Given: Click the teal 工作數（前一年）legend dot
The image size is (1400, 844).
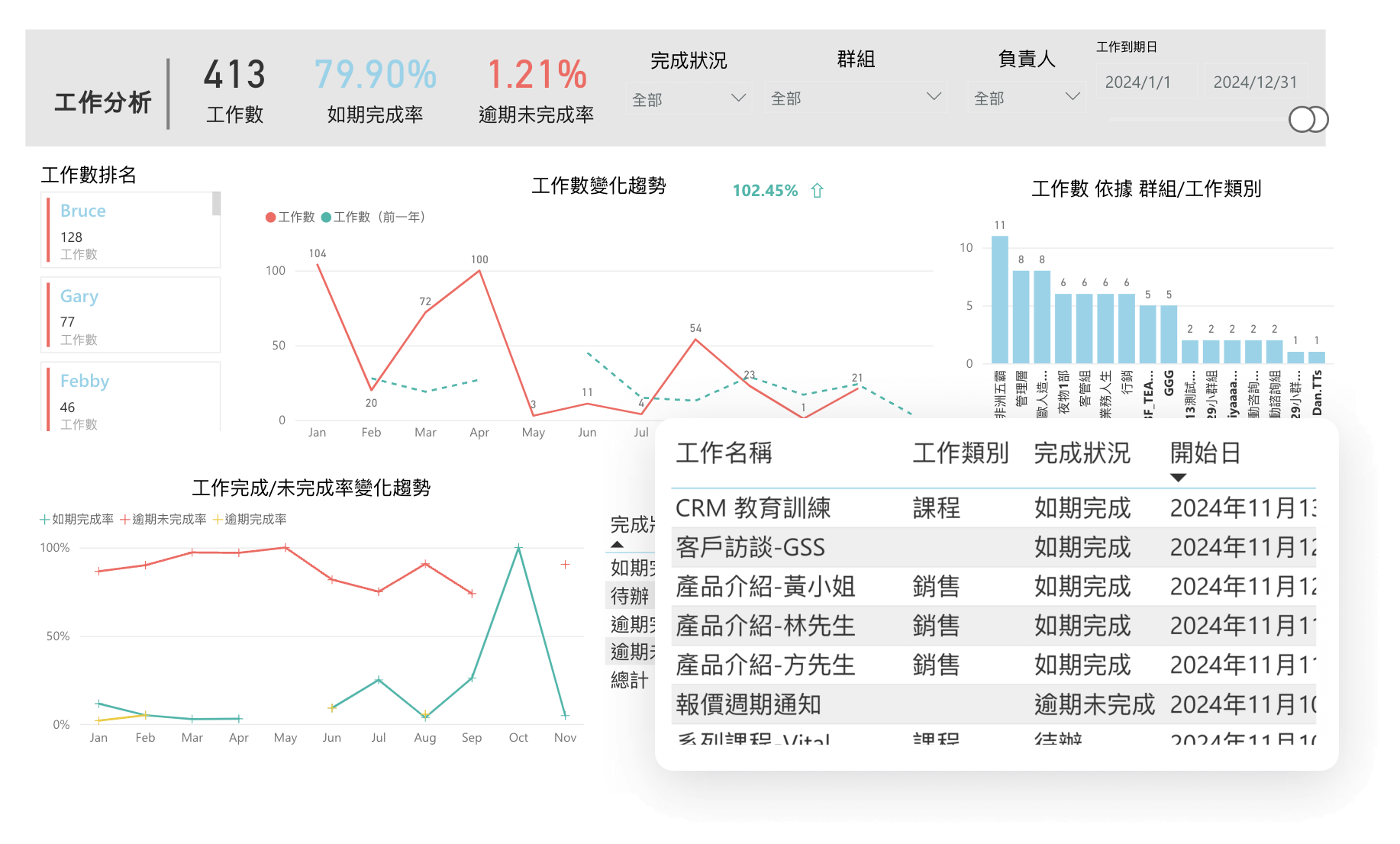Looking at the screenshot, I should (326, 217).
